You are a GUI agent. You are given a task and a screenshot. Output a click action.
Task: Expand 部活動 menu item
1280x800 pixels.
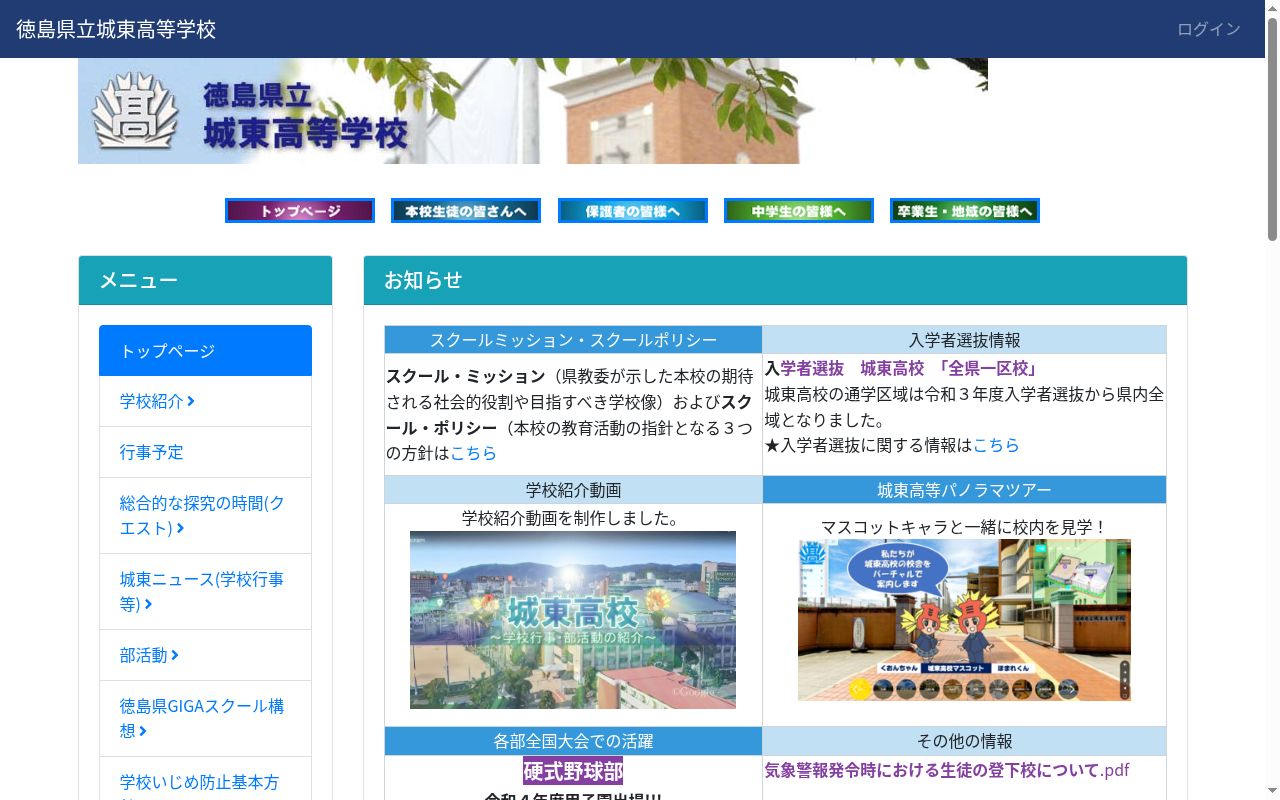point(205,655)
